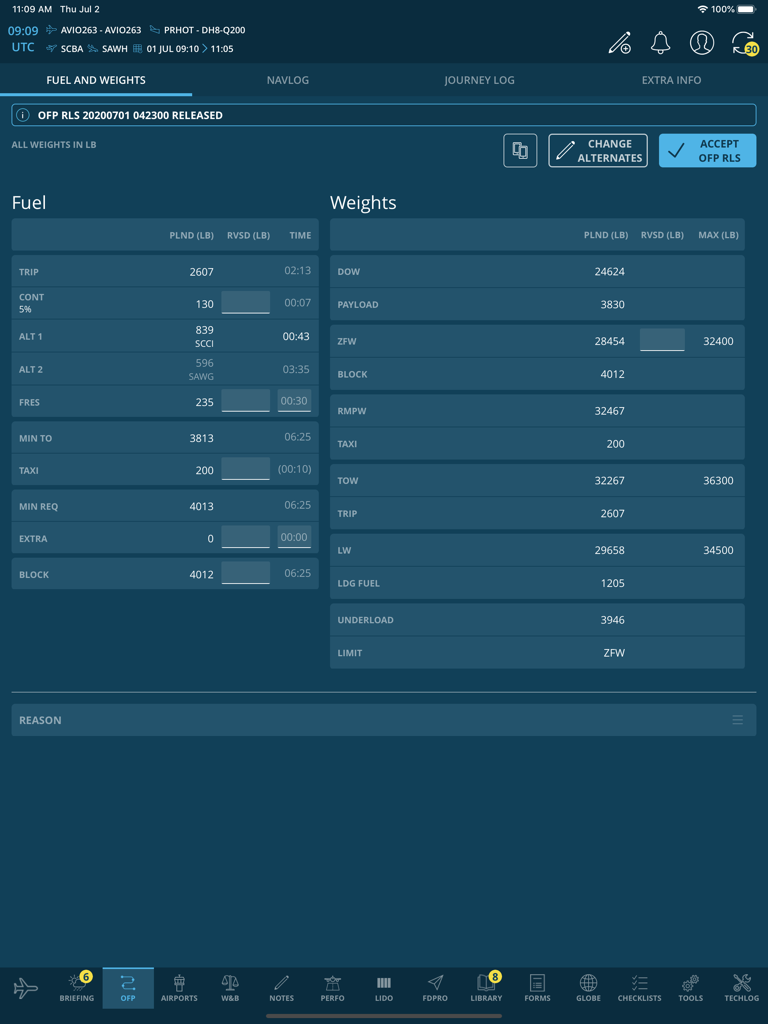The height and width of the screenshot is (1024, 768).
Task: Tap the FRES revised fuel input field
Action: (x=246, y=400)
